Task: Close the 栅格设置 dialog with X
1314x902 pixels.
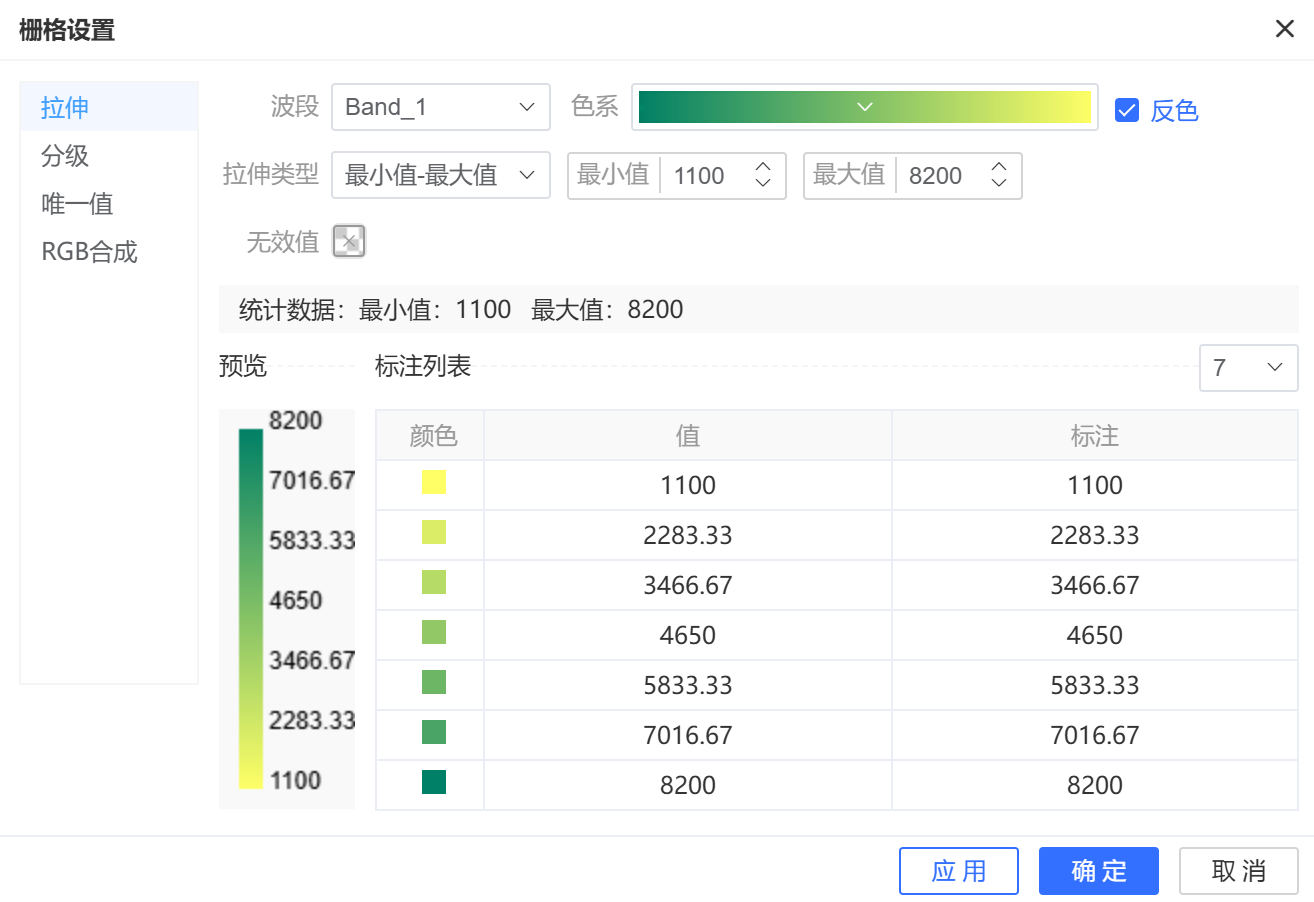Action: [x=1284, y=29]
